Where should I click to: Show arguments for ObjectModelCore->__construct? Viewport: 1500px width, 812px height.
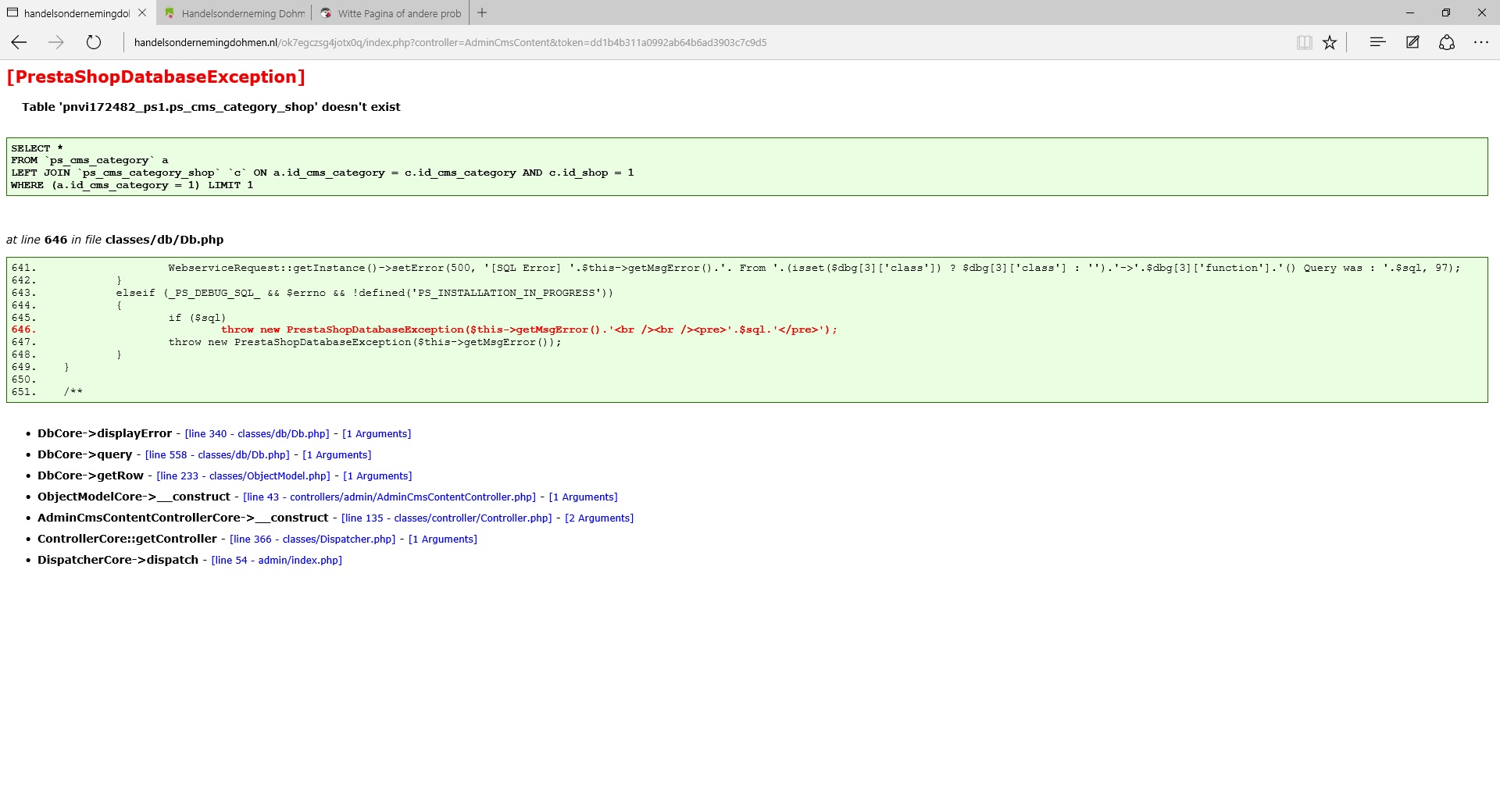pyautogui.click(x=583, y=497)
